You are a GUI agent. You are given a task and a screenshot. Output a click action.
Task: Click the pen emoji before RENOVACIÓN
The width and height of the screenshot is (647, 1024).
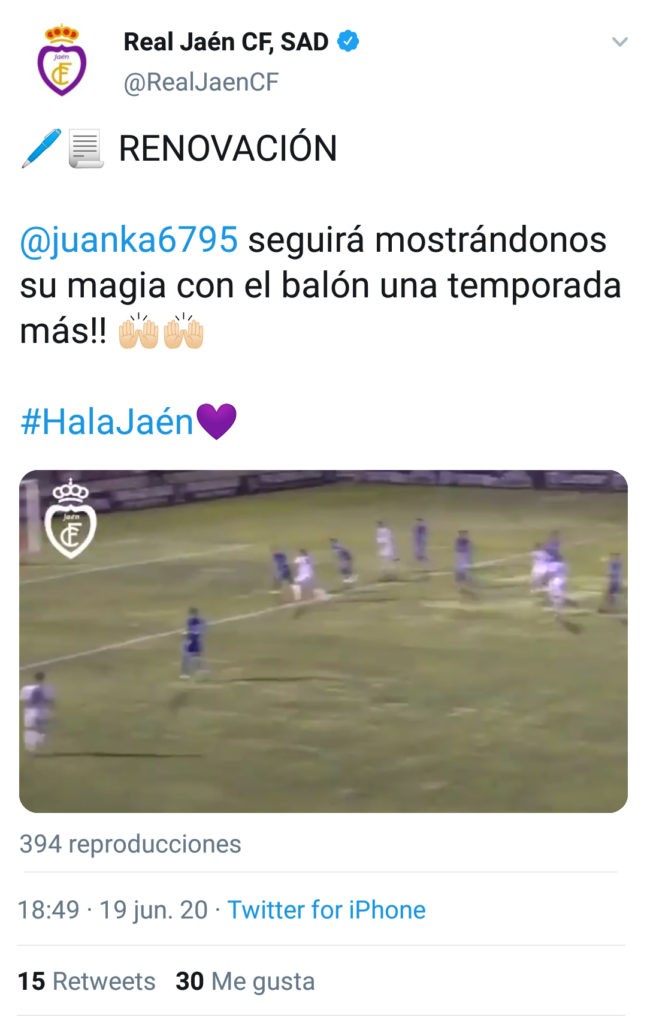pos(41,148)
